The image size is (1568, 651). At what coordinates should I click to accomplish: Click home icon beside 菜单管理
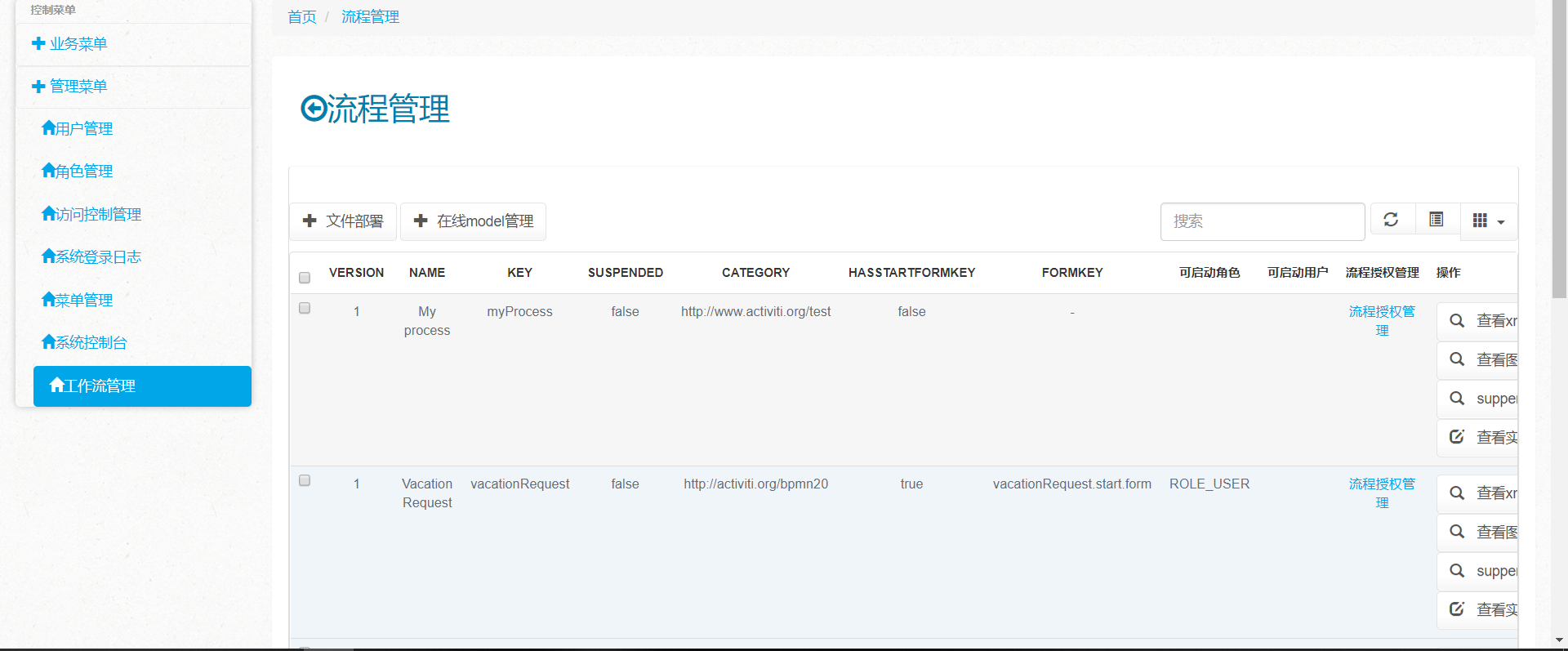click(48, 299)
